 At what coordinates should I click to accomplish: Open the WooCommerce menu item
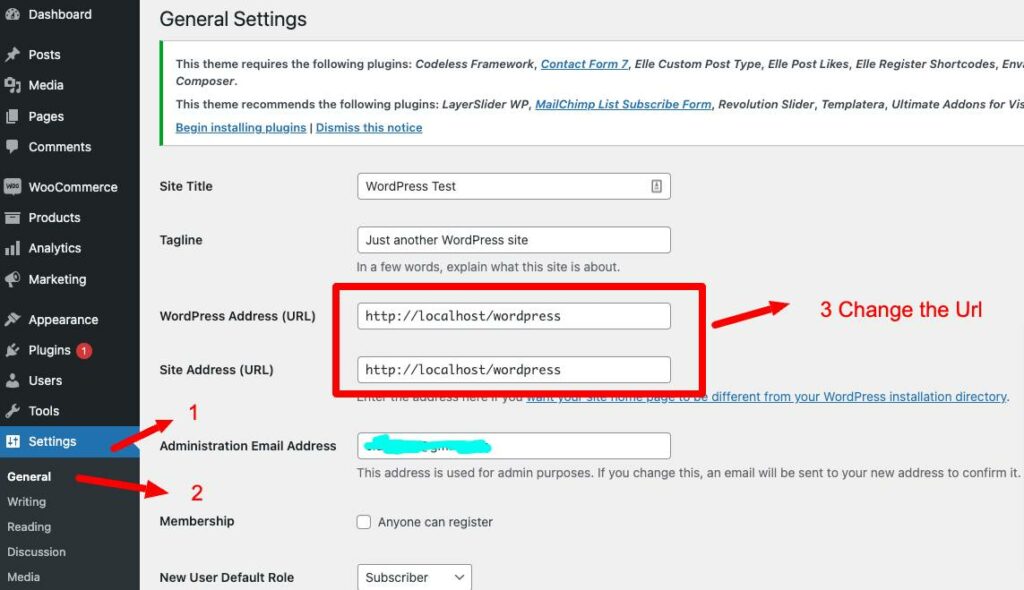click(73, 187)
